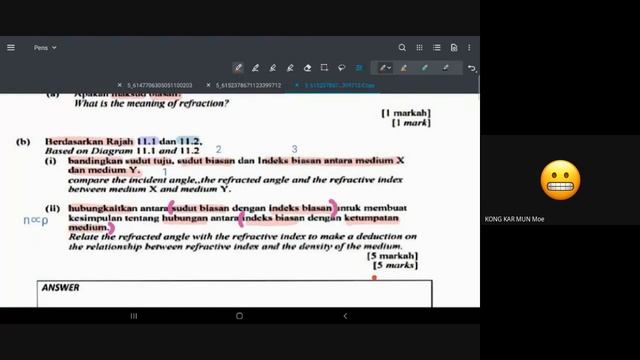Tap the Android back button

tap(345, 316)
